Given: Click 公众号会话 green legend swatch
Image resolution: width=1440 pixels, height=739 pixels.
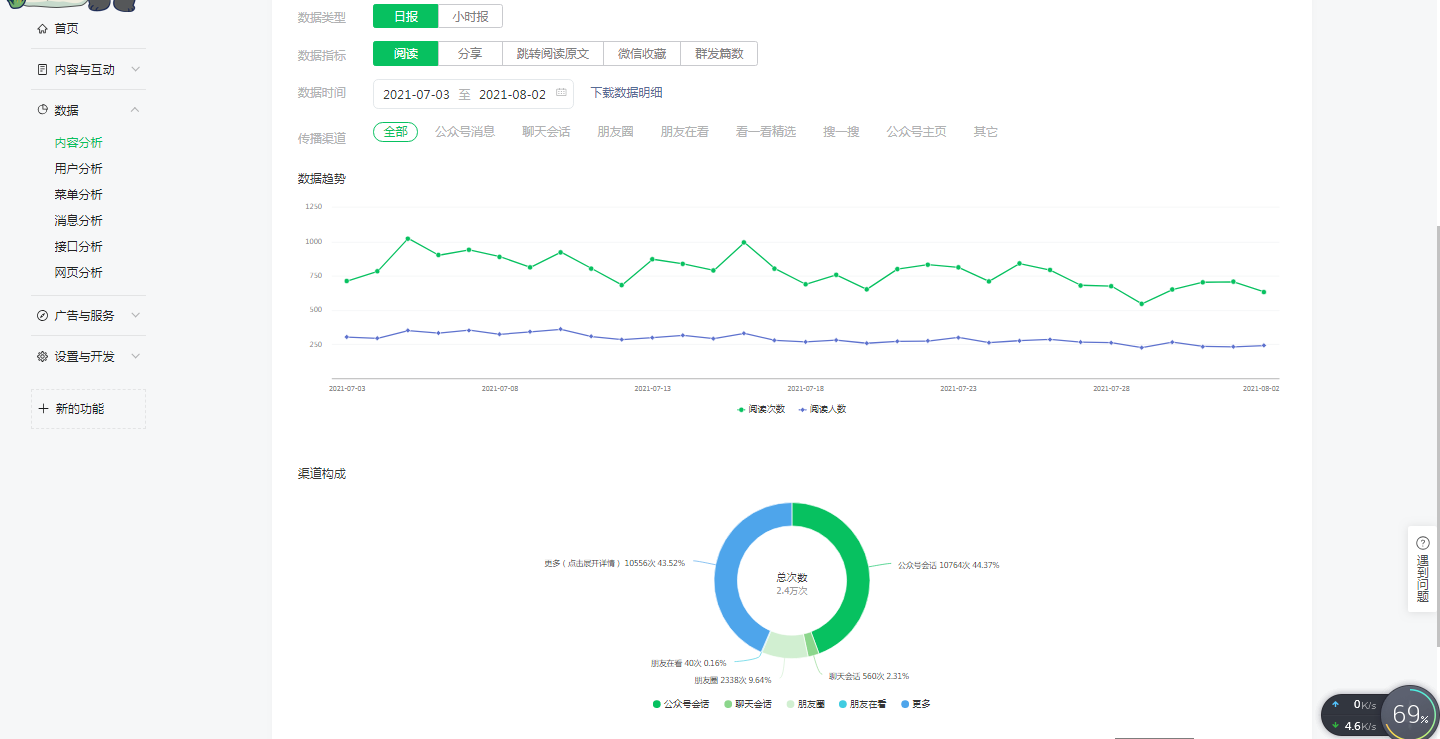Looking at the screenshot, I should pyautogui.click(x=657, y=704).
